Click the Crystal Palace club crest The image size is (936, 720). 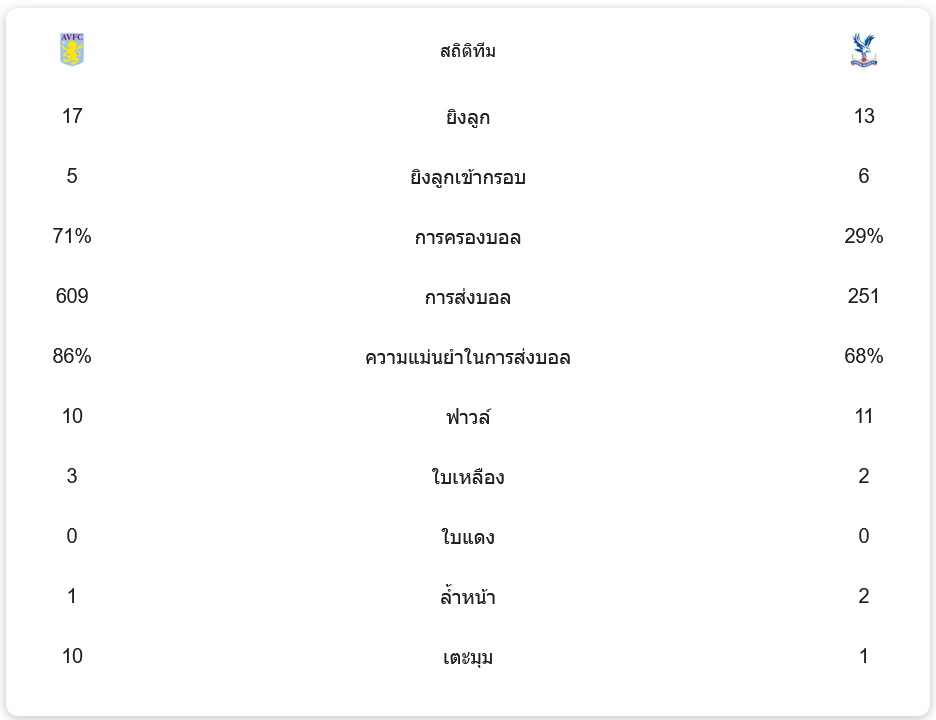tap(863, 50)
